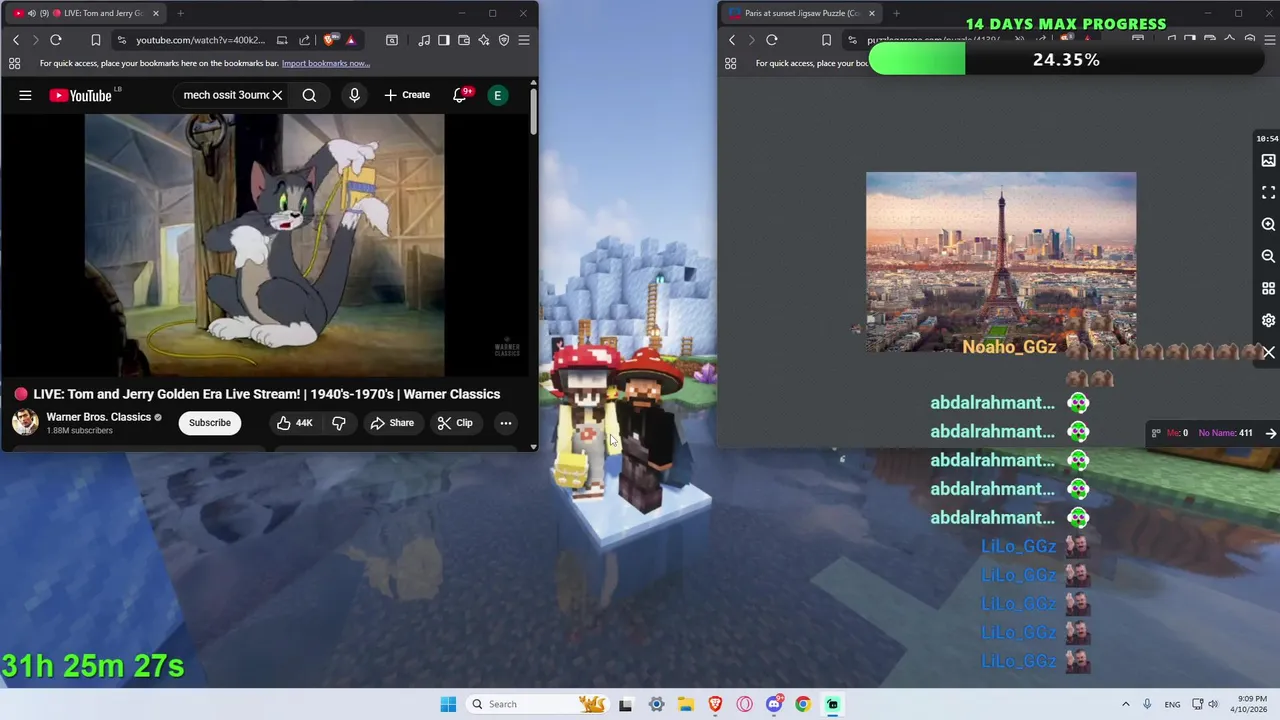Open Brave Rewards triangle icon

coord(351,40)
